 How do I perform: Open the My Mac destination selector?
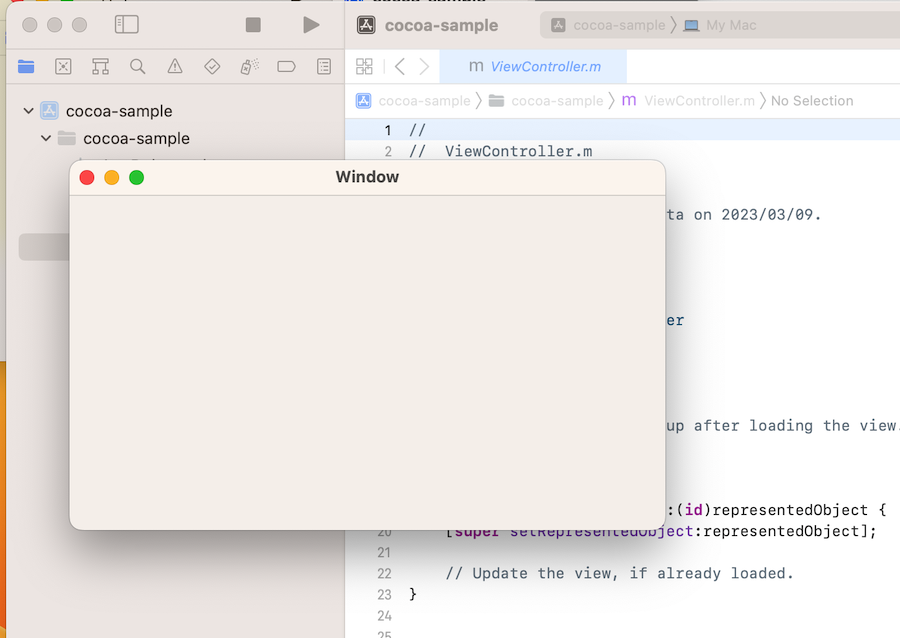(720, 25)
